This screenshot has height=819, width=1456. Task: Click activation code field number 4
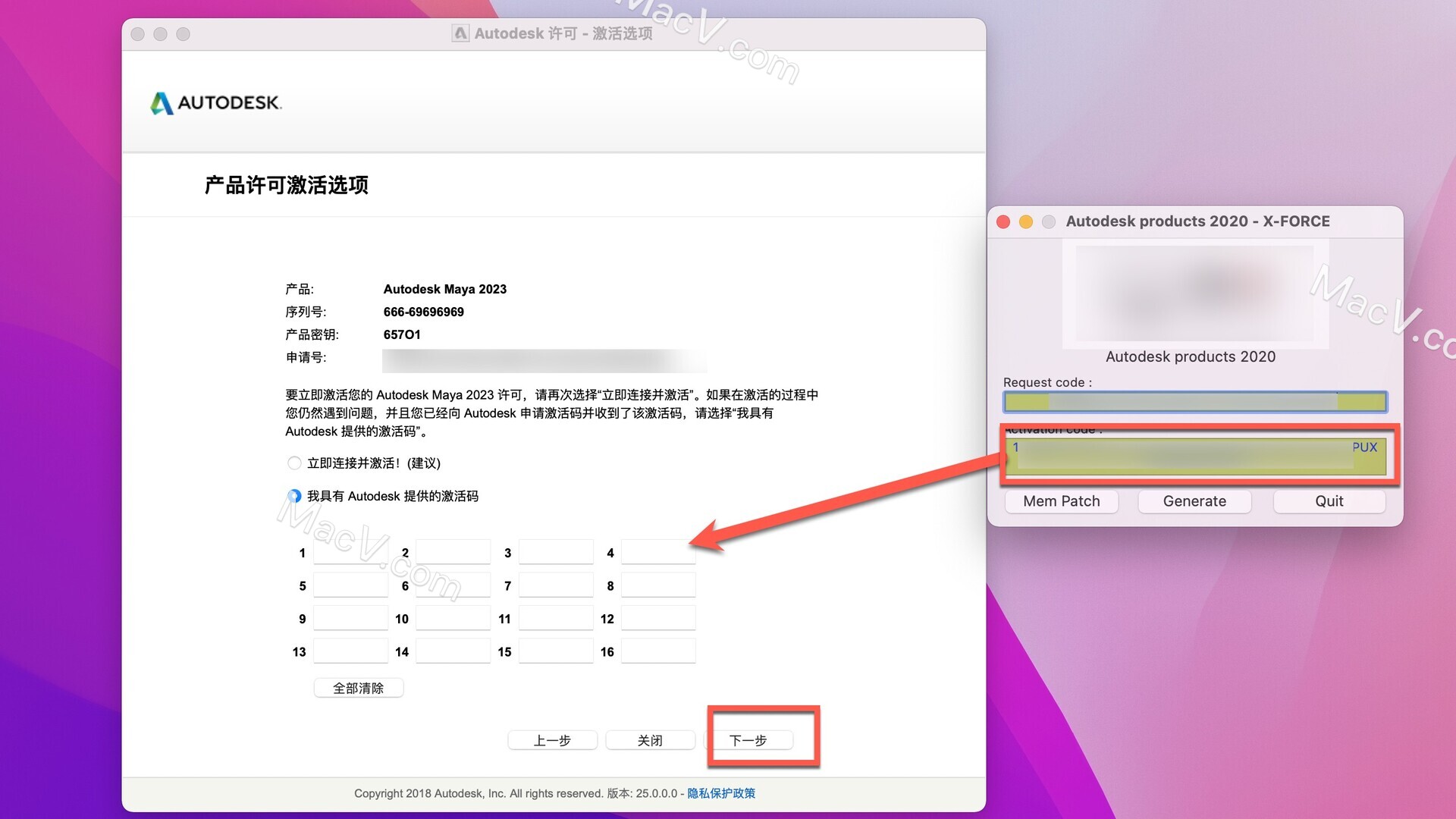tap(658, 552)
